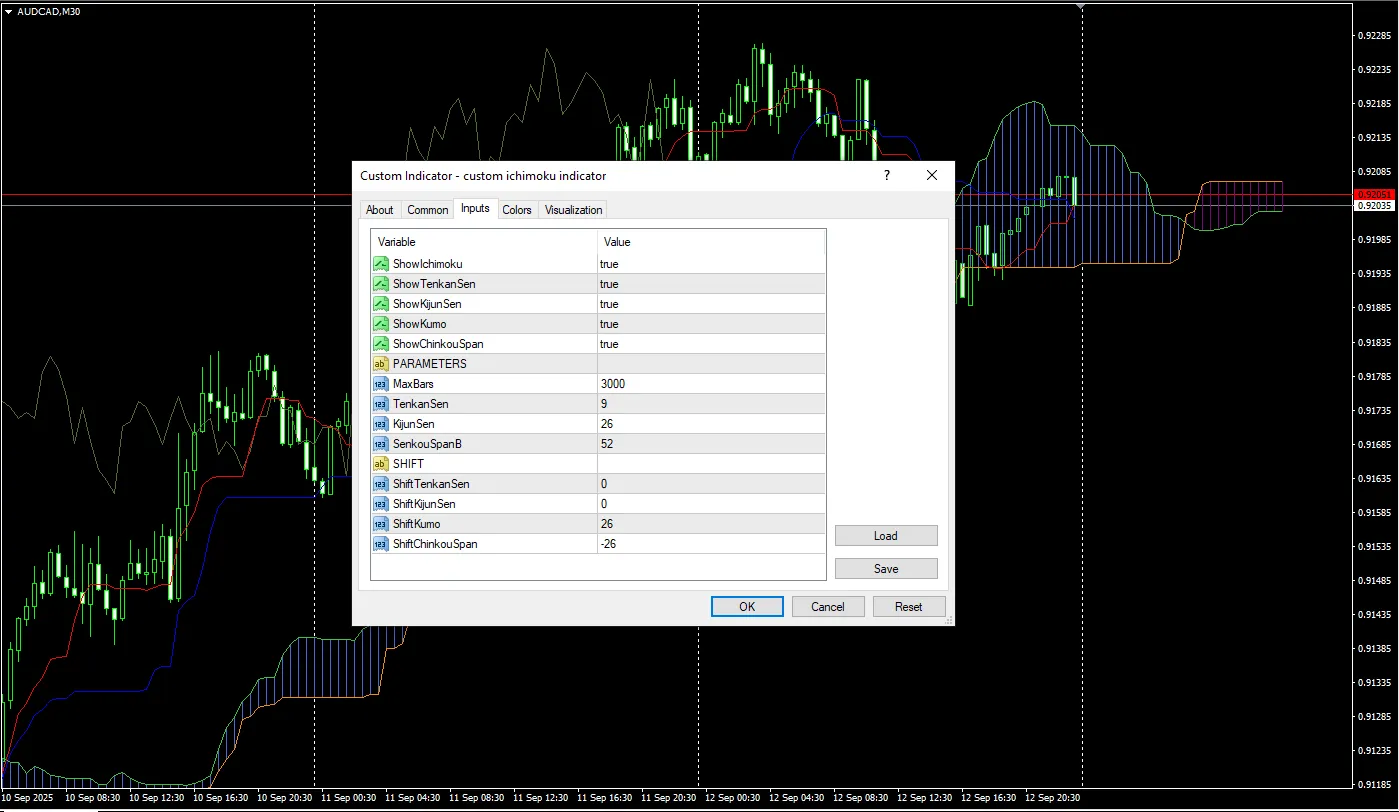The width and height of the screenshot is (1399, 812).
Task: Click the ShiftChinkouSpan integer icon
Action: click(x=380, y=544)
